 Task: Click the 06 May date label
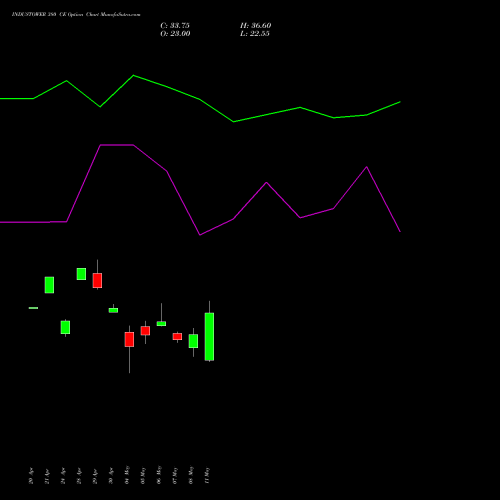pyautogui.click(x=159, y=475)
